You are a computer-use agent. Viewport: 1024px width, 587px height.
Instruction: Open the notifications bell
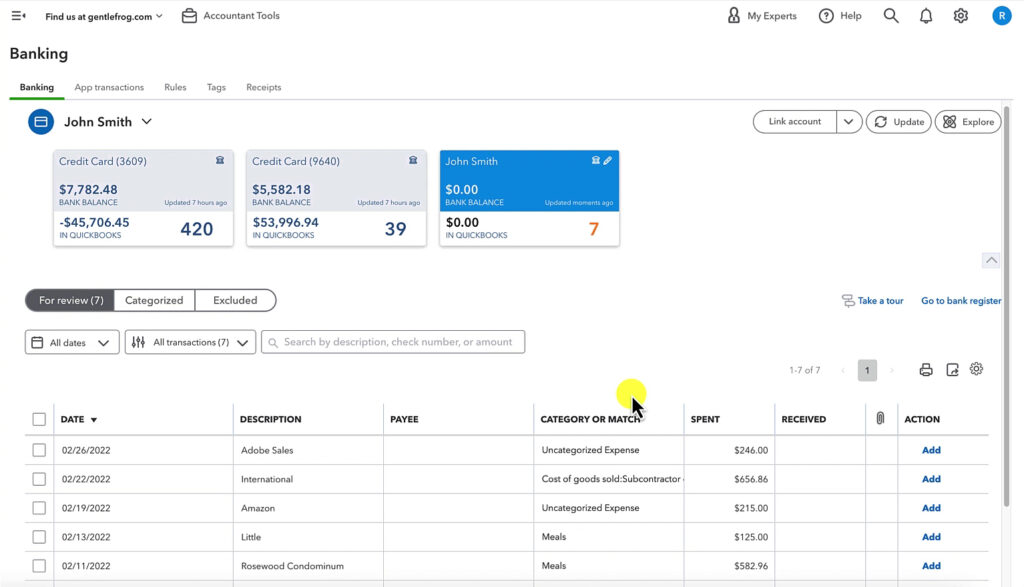[x=925, y=15]
